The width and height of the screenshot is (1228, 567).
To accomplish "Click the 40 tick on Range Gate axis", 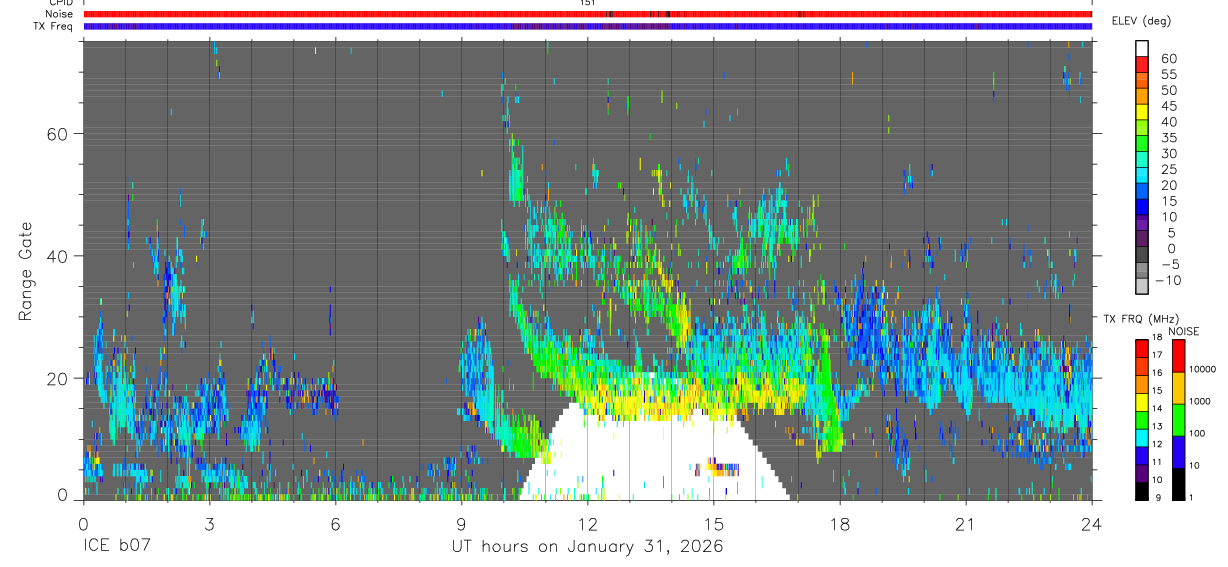I will pos(57,256).
